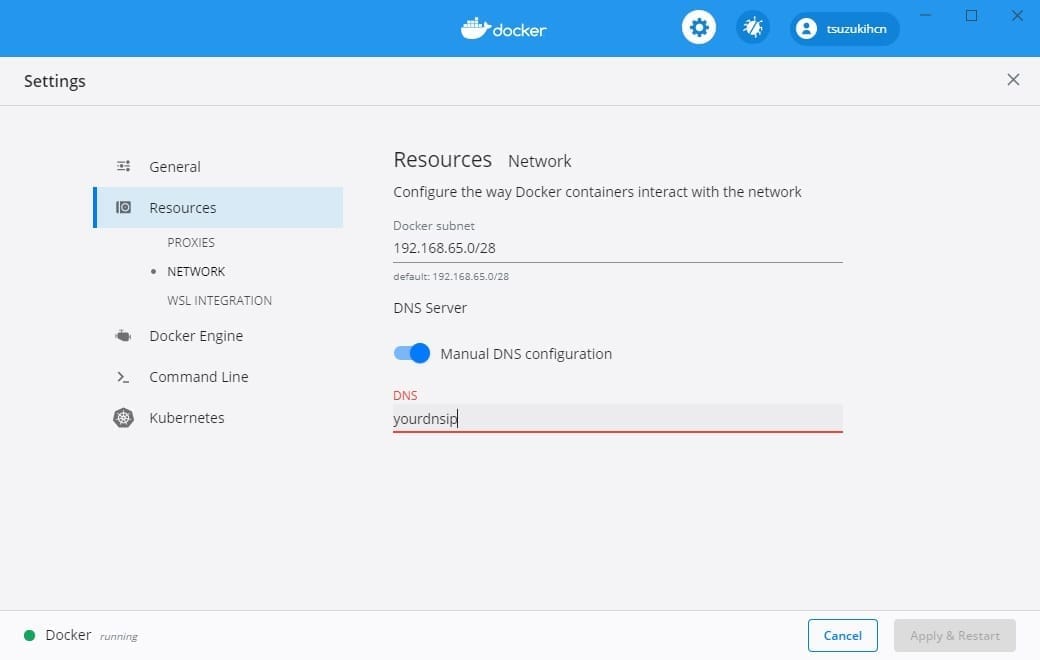1040x660 pixels.
Task: Close the Settings panel with X
Action: (x=1013, y=80)
